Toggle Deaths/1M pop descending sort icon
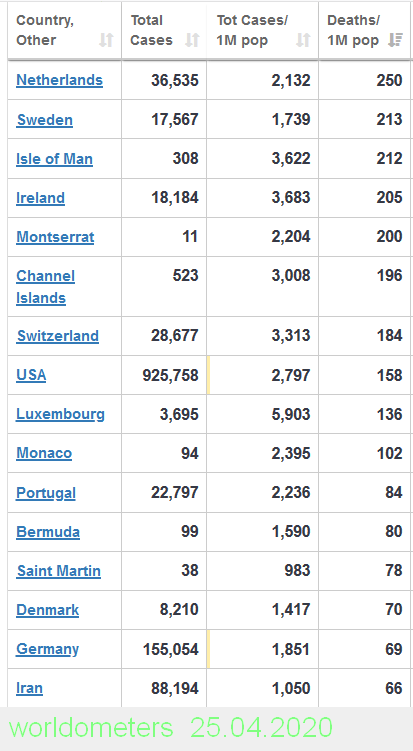 click(395, 40)
